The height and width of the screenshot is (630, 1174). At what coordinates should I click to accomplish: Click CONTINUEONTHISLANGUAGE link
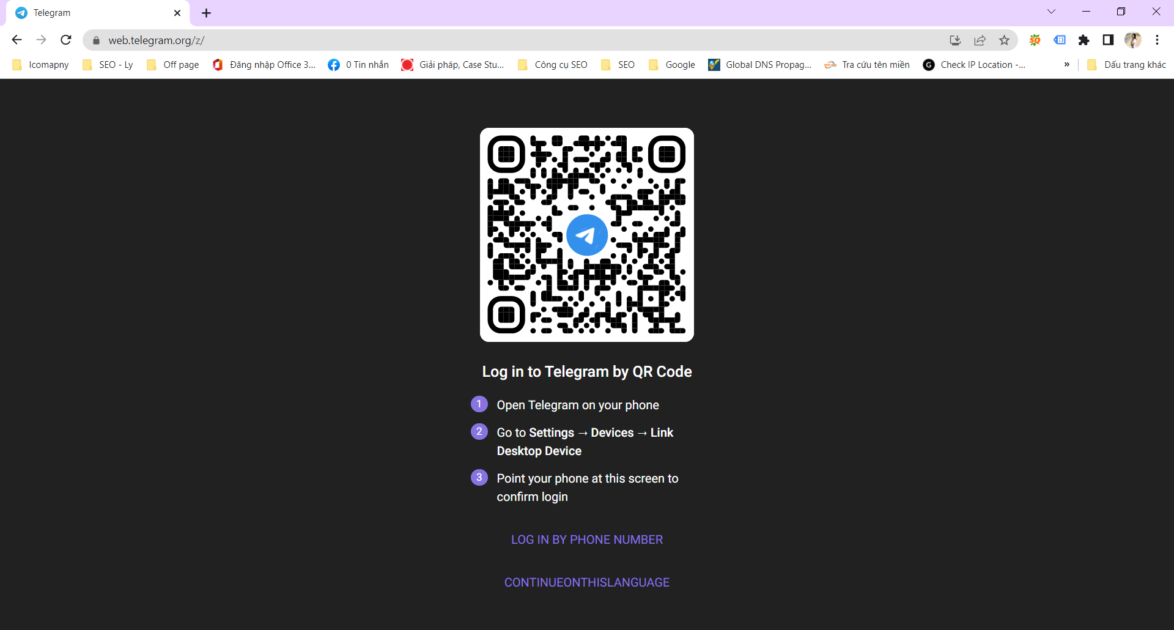(x=587, y=582)
